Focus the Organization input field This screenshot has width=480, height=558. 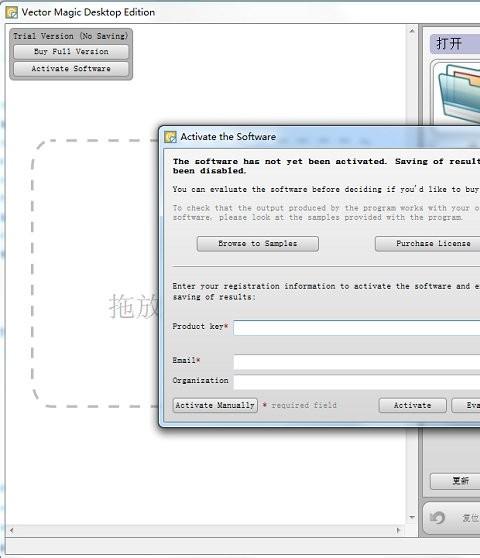357,382
